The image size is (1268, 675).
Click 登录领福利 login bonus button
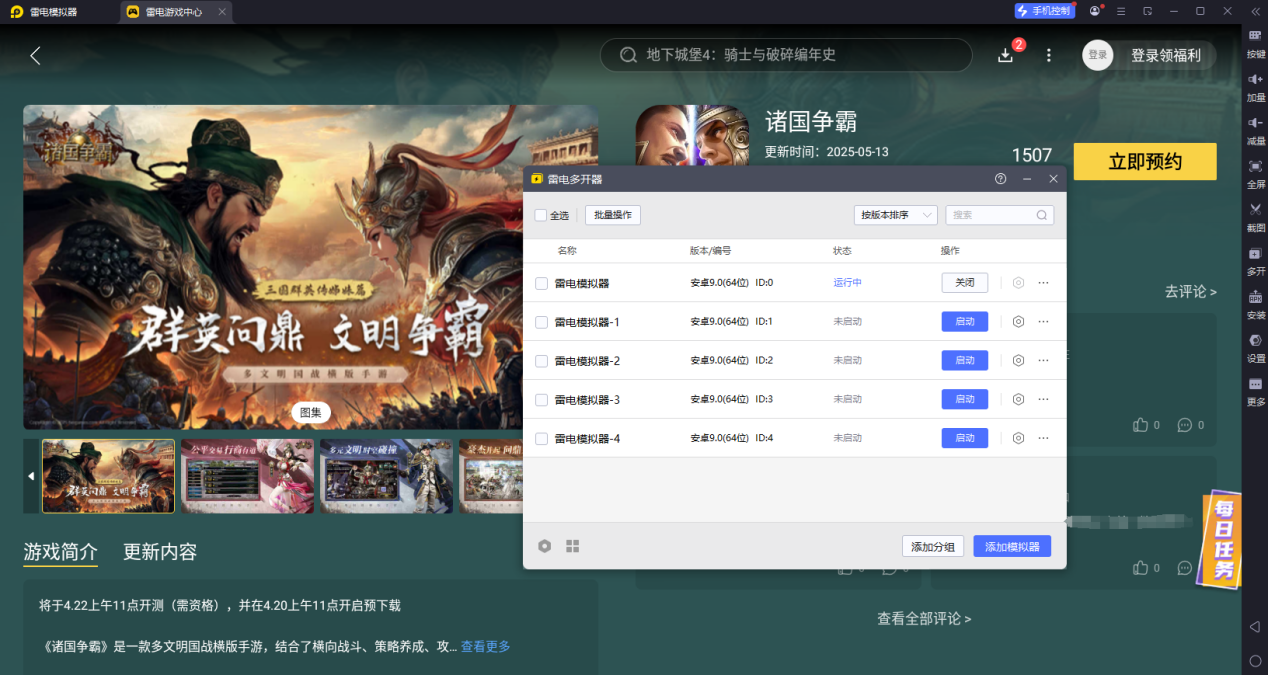[x=1166, y=55]
